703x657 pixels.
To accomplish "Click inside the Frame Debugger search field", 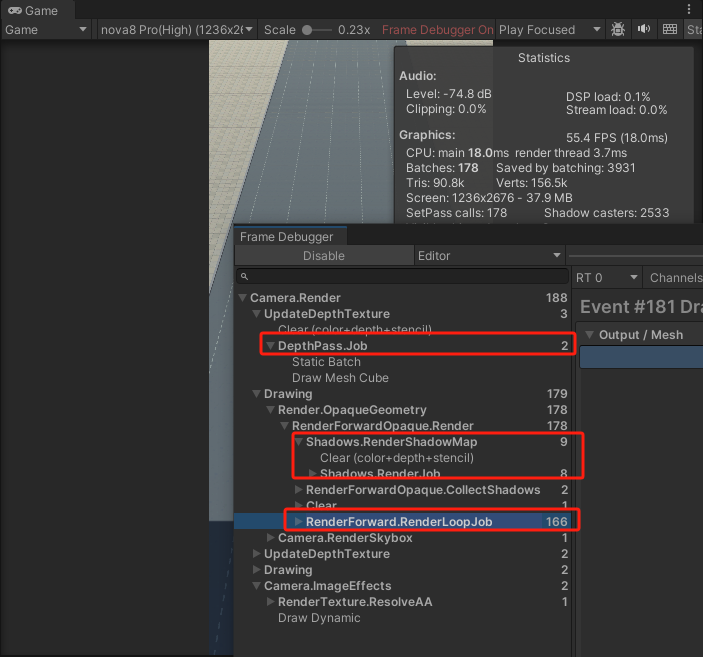I will pyautogui.click(x=402, y=276).
